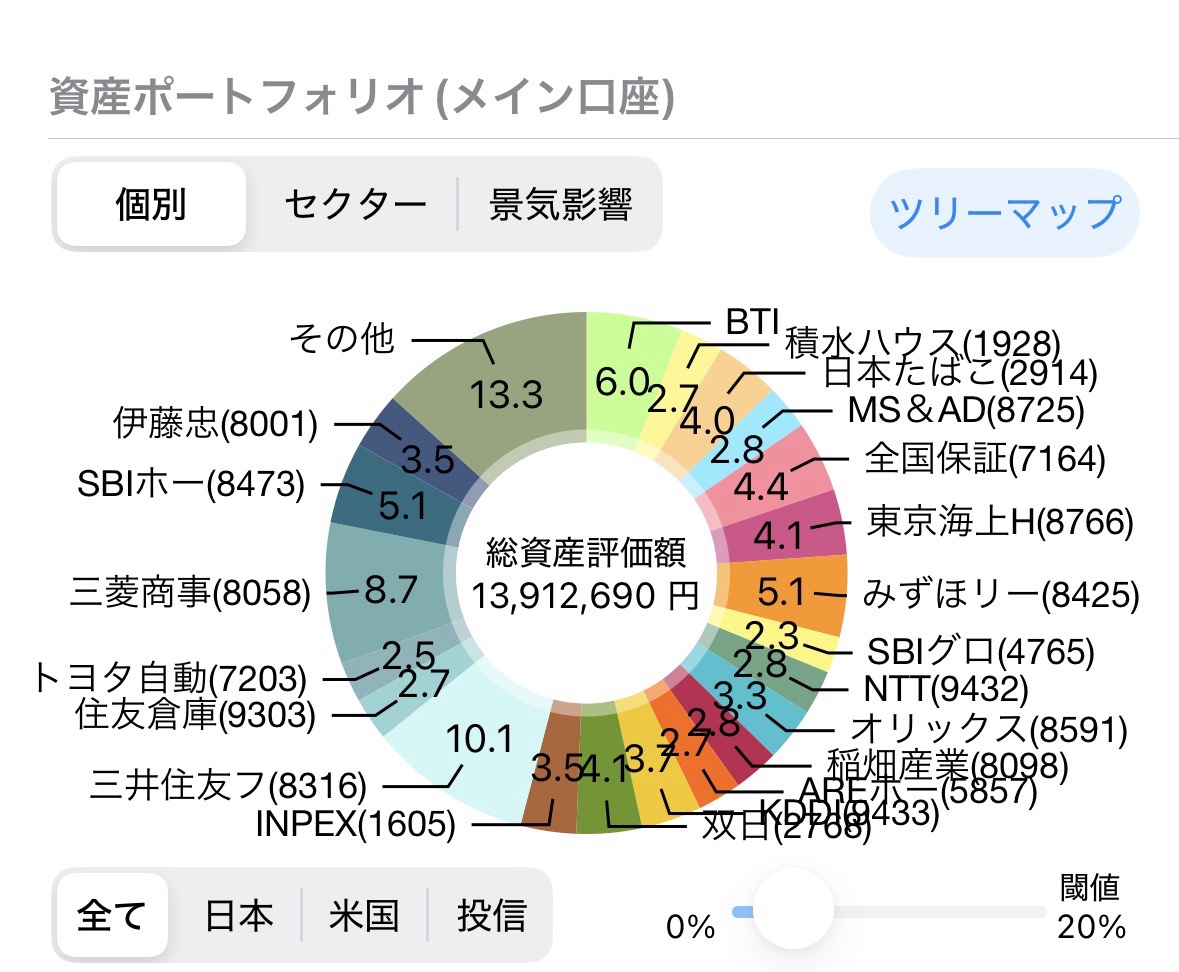This screenshot has height=972, width=1179.
Task: Tap the 三菱商事 8.7 chart segment
Action: 388,591
